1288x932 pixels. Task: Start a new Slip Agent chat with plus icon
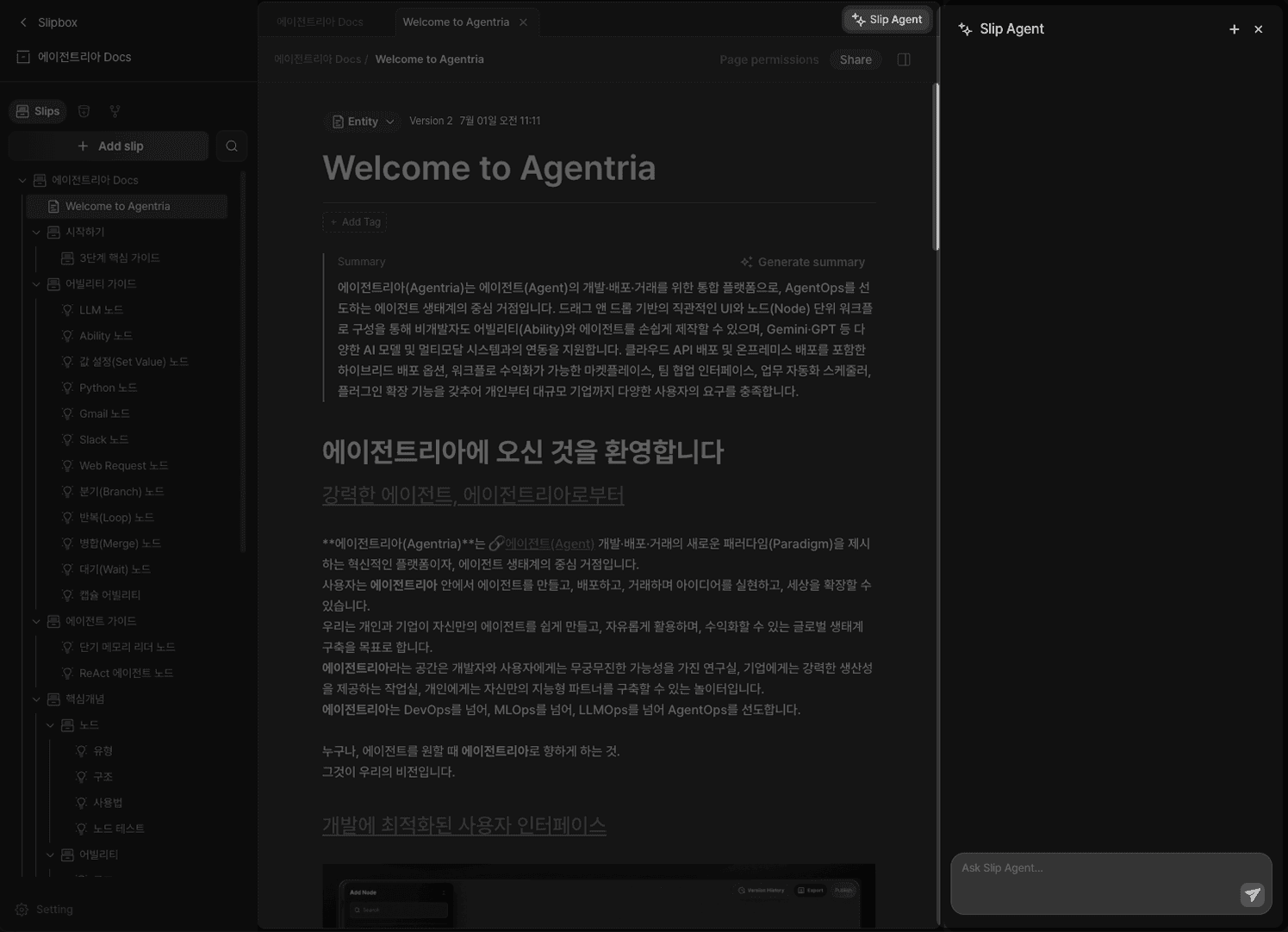(1234, 29)
